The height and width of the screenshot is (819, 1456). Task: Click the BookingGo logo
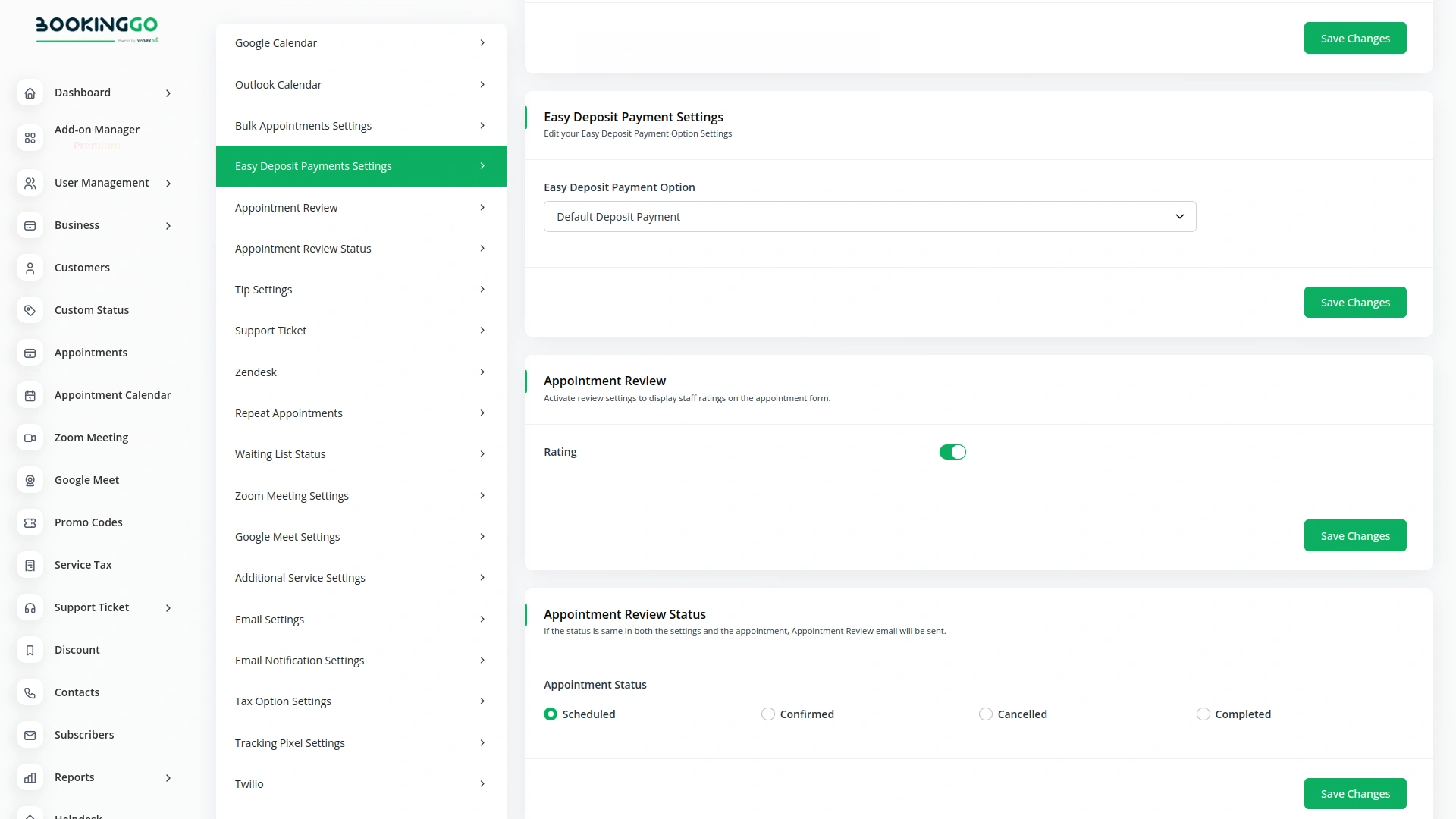(96, 30)
